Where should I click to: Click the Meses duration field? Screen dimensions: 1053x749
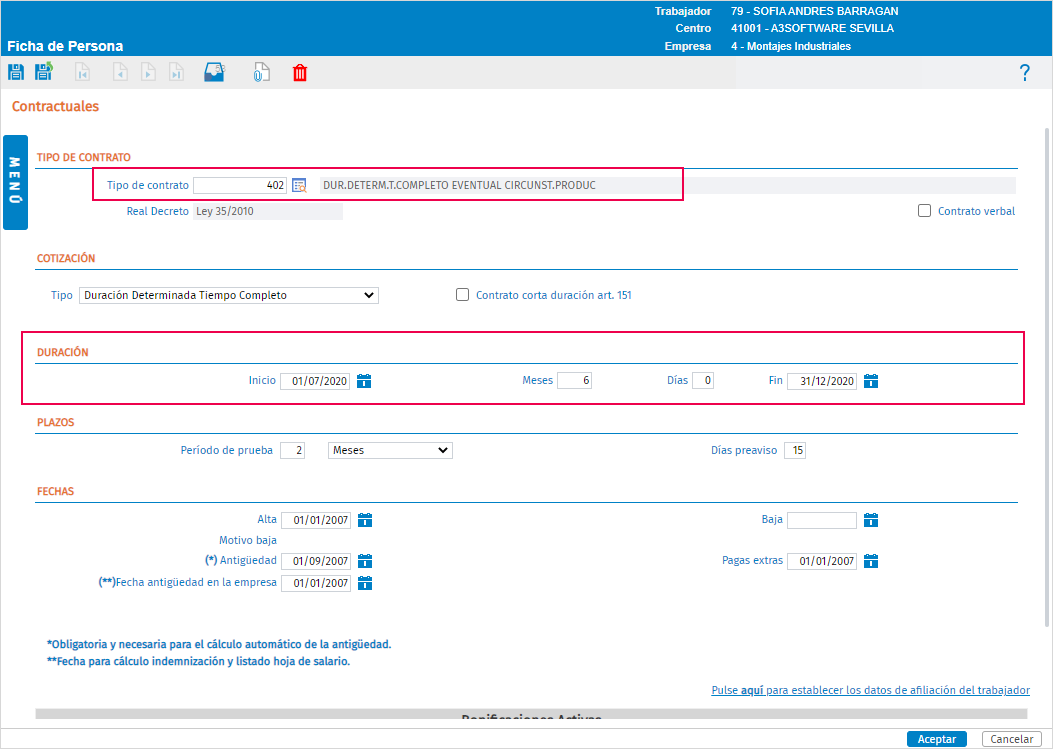point(574,381)
